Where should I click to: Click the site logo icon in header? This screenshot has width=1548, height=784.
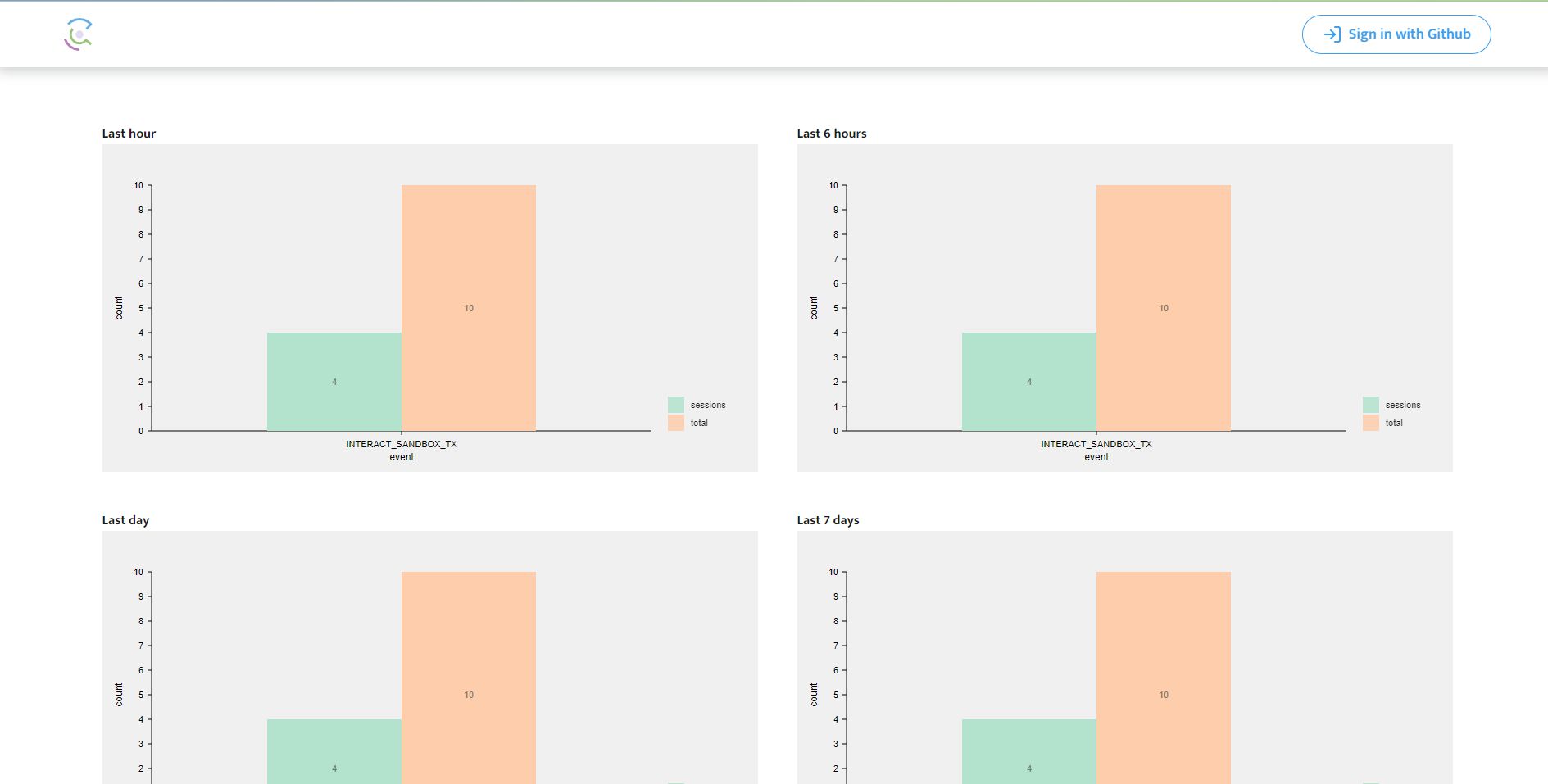click(78, 34)
